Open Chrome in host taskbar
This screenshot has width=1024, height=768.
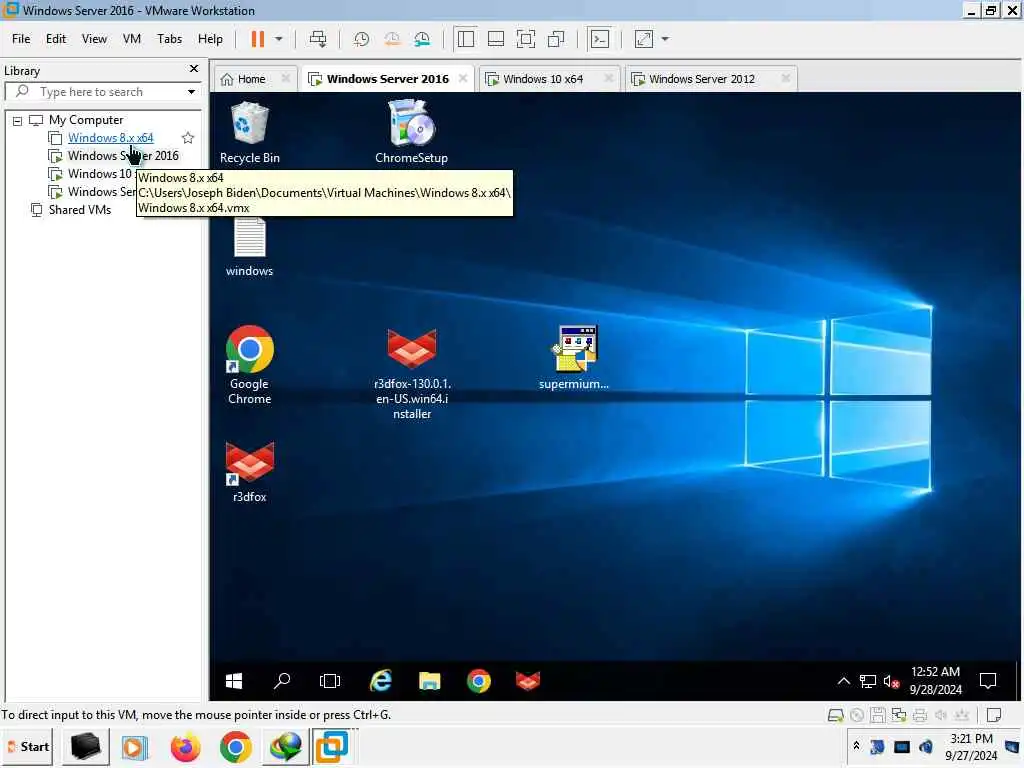tap(236, 747)
